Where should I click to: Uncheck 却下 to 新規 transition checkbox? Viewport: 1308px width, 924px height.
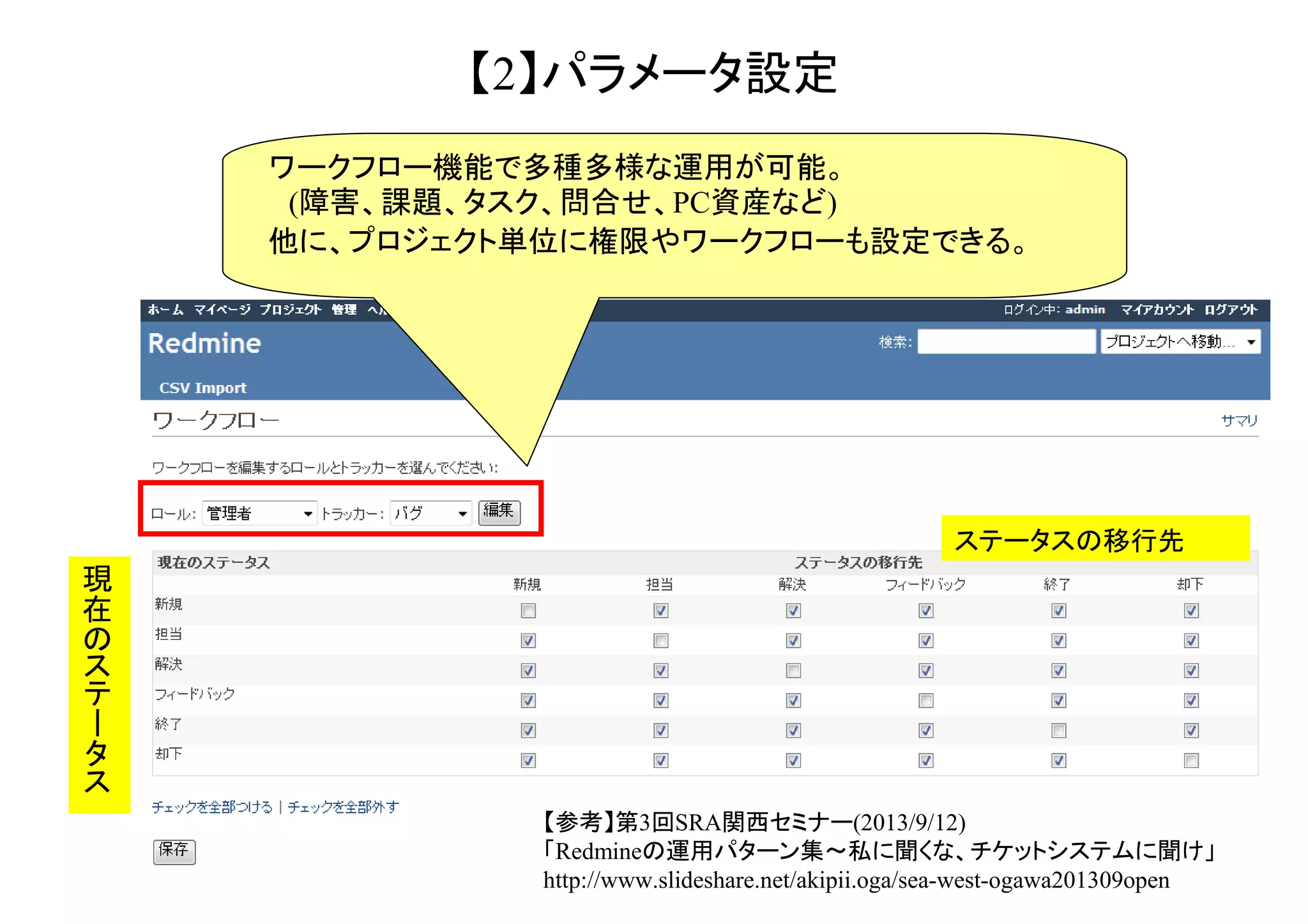click(528, 761)
